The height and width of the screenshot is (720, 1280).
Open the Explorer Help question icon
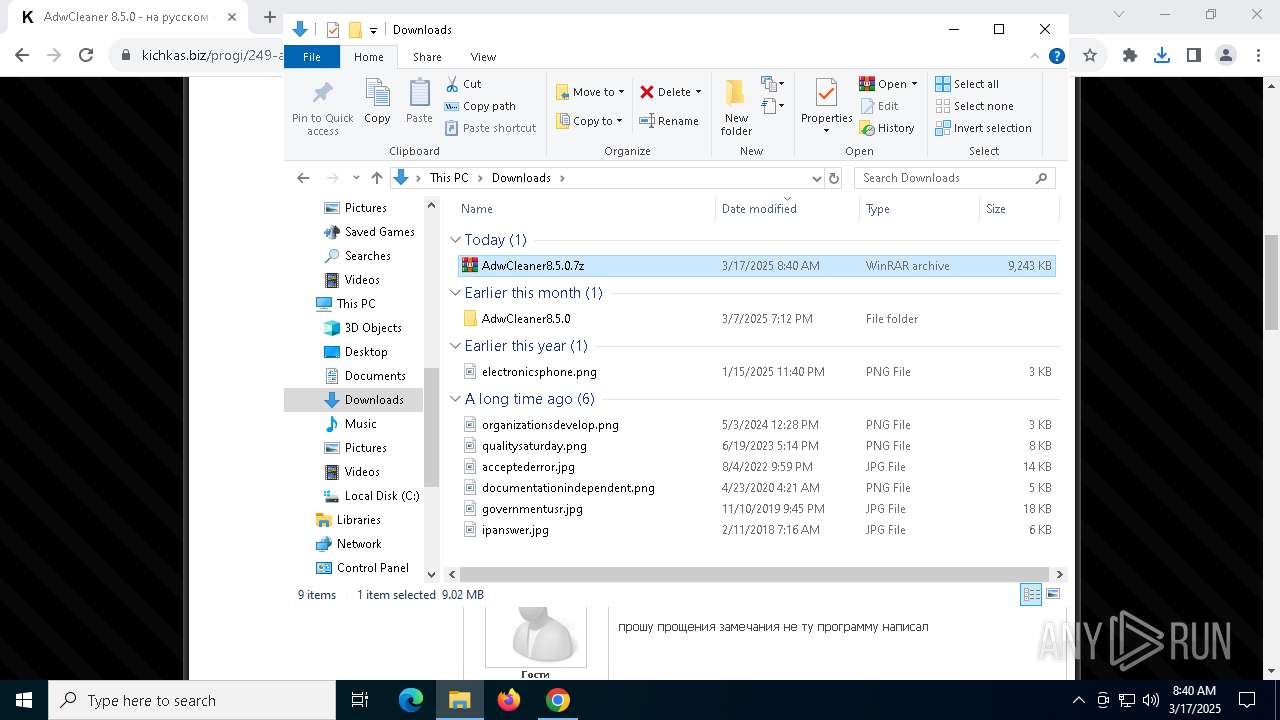(1056, 56)
